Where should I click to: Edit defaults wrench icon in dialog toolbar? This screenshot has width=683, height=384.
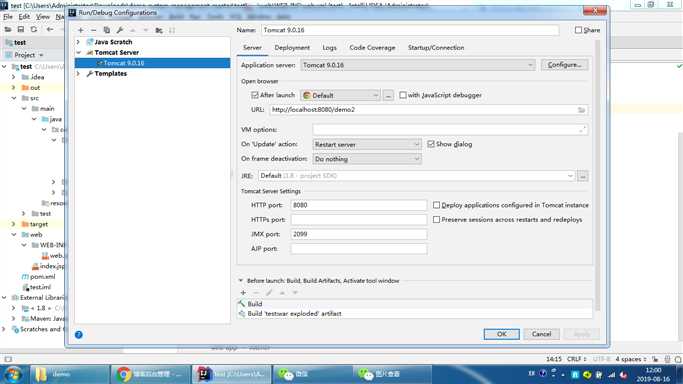120,30
